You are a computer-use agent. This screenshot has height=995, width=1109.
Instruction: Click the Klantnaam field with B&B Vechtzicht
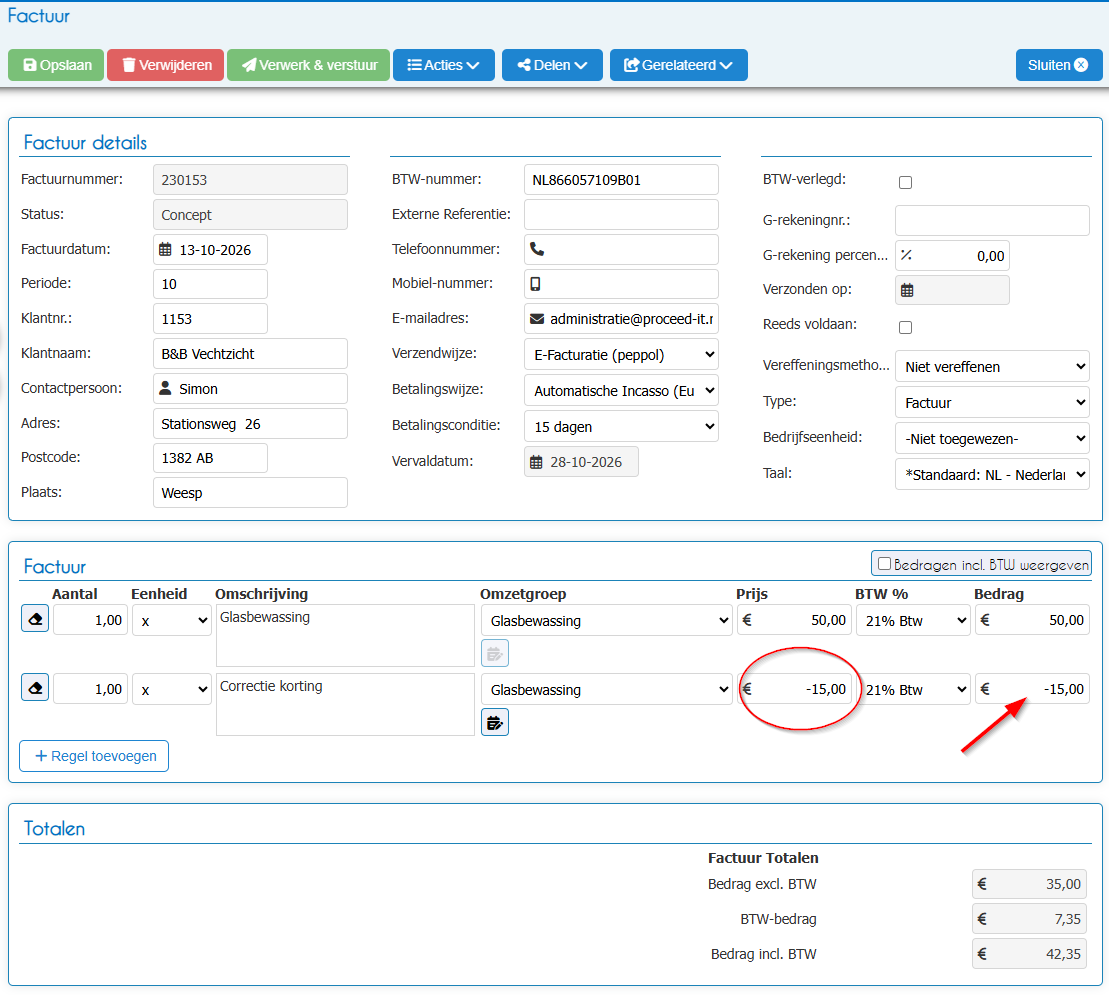tap(250, 354)
